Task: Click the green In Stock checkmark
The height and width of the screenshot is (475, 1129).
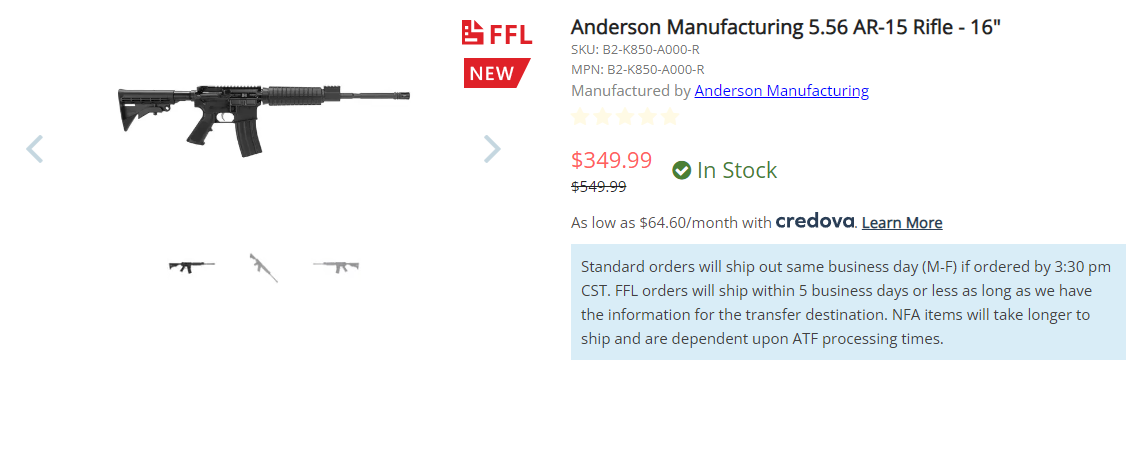Action: [x=682, y=171]
